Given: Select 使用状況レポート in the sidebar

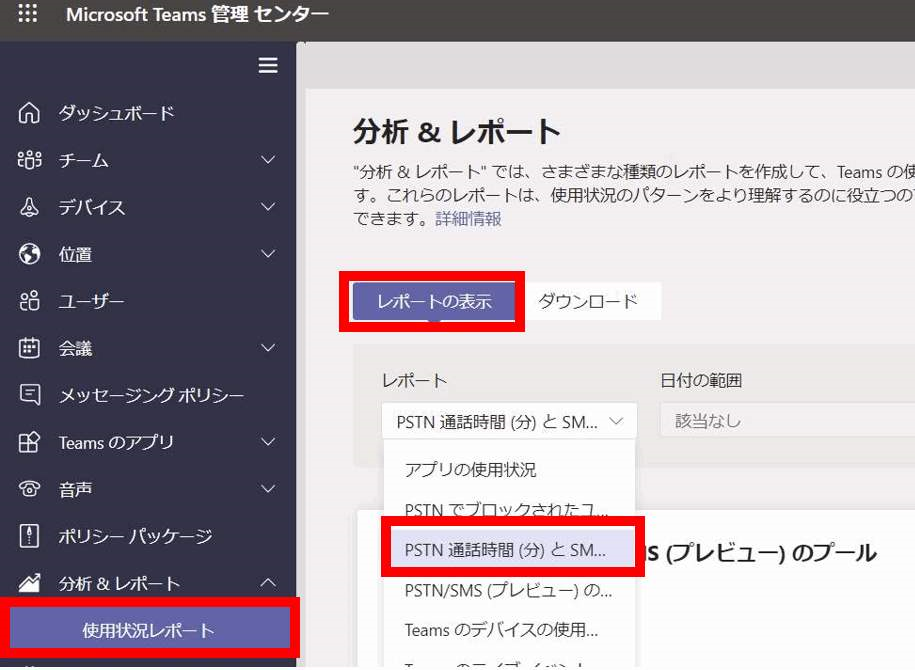Looking at the screenshot, I should coord(150,629).
